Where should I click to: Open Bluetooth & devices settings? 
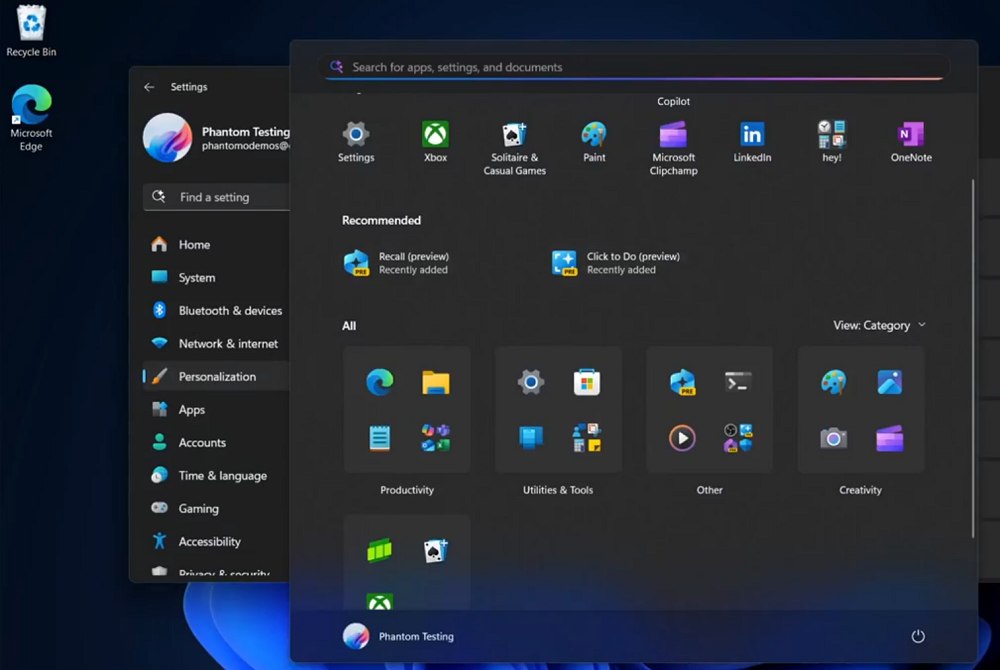point(217,310)
